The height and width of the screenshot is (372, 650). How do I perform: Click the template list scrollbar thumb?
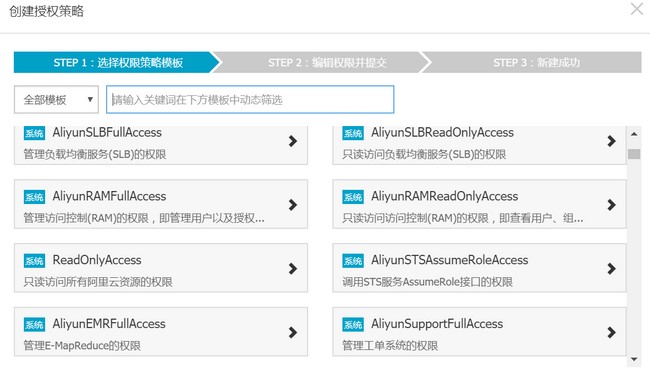[634, 154]
